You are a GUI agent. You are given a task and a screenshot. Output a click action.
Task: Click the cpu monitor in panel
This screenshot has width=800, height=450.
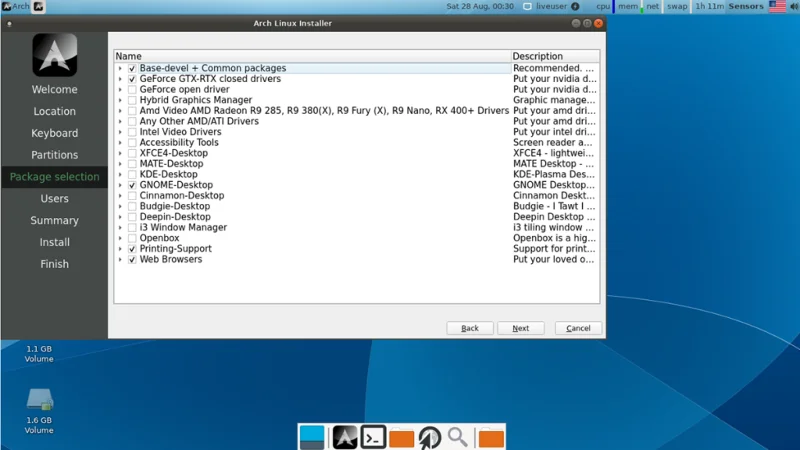[605, 7]
